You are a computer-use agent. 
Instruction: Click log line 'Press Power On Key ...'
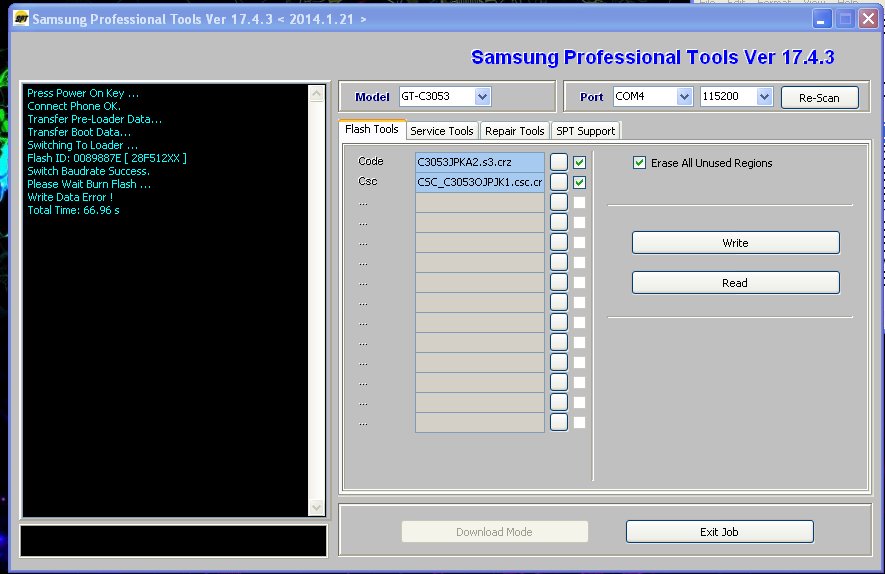[83, 93]
